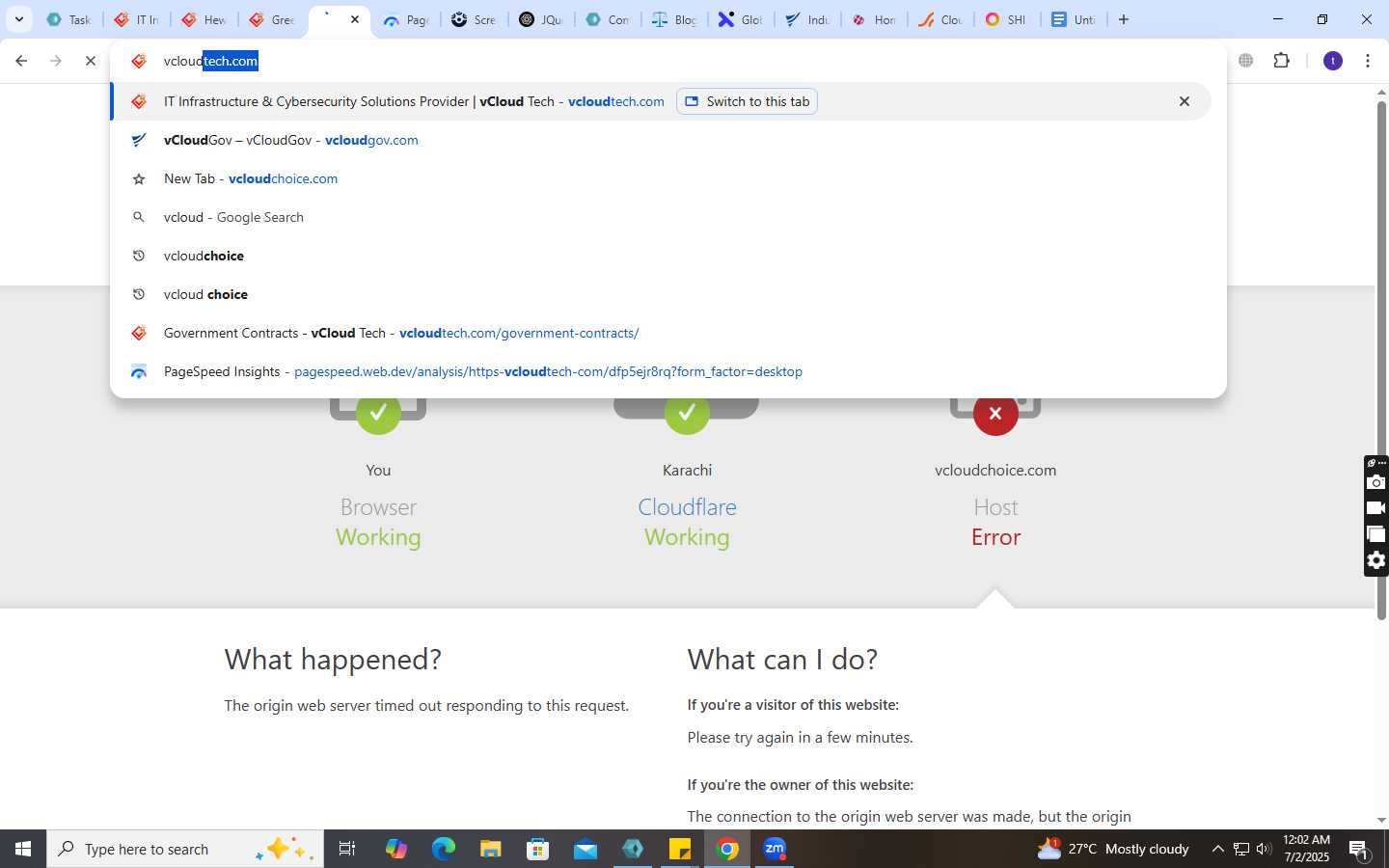
Task: Select the New Tab vcloudchoice.com bookmark suggestion
Action: coord(661,178)
